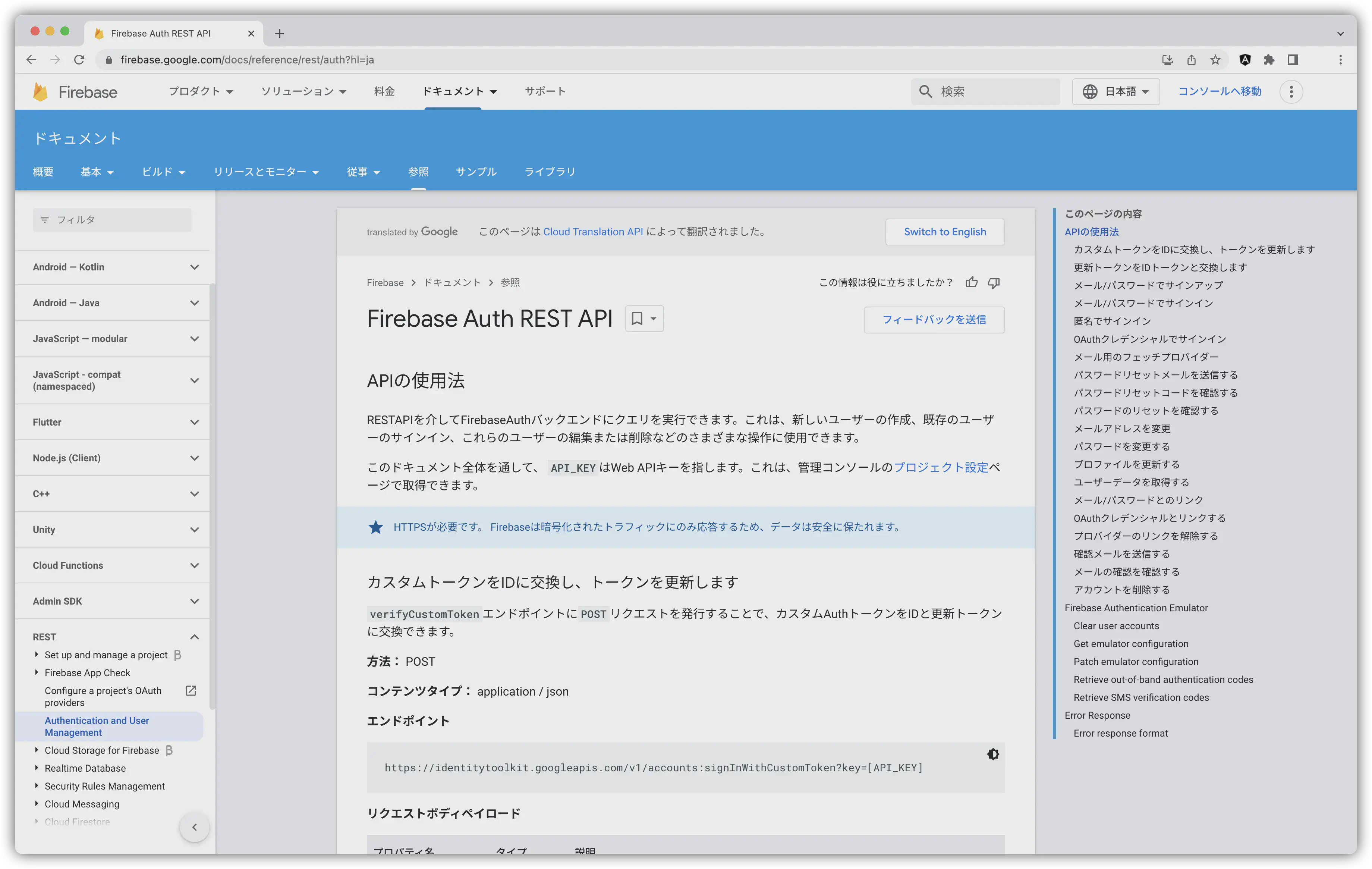Viewport: 1372px width, 869px height.
Task: Click thumbs down feedback icon
Action: click(x=994, y=283)
